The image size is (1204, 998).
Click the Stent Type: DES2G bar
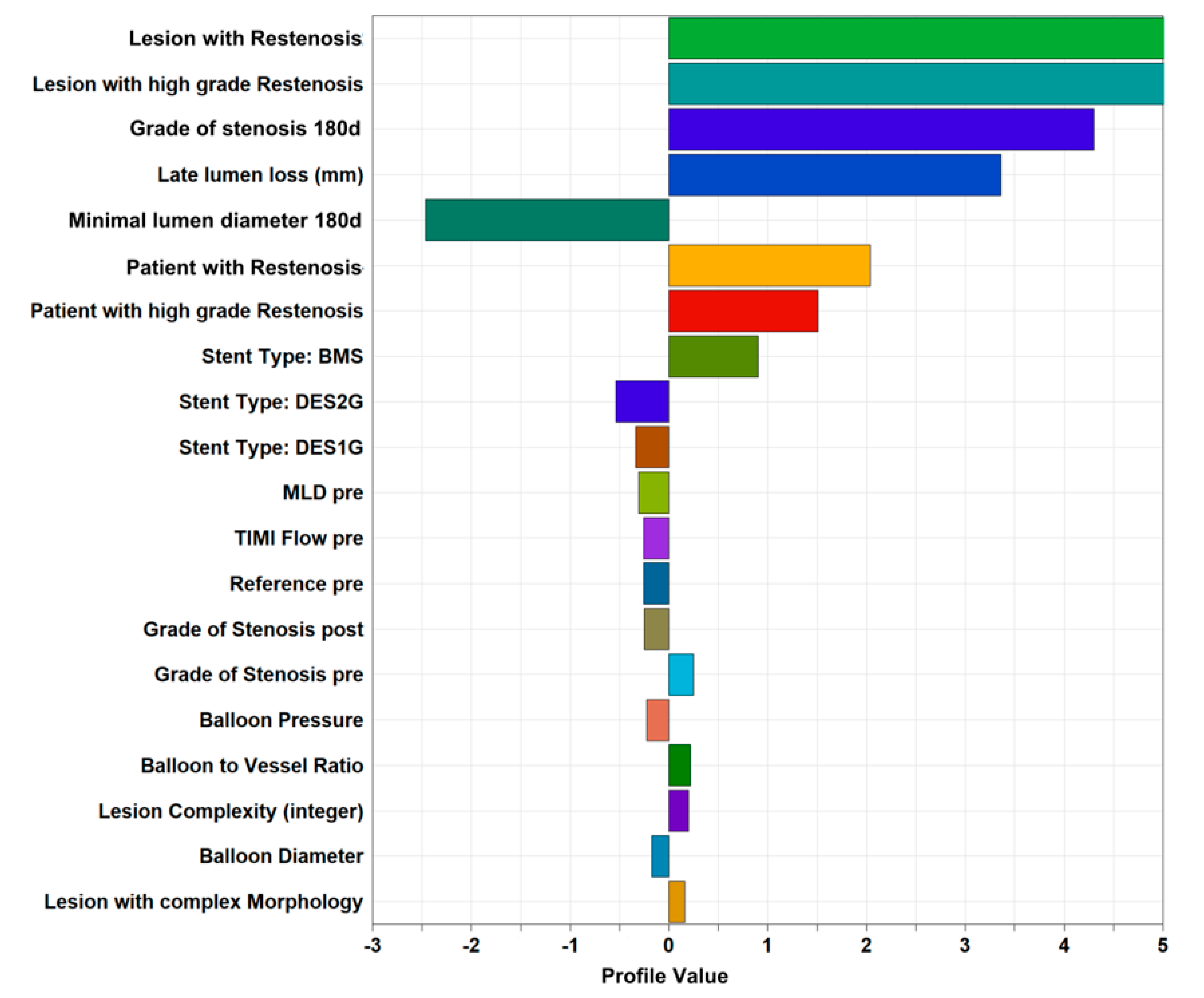[x=642, y=401]
